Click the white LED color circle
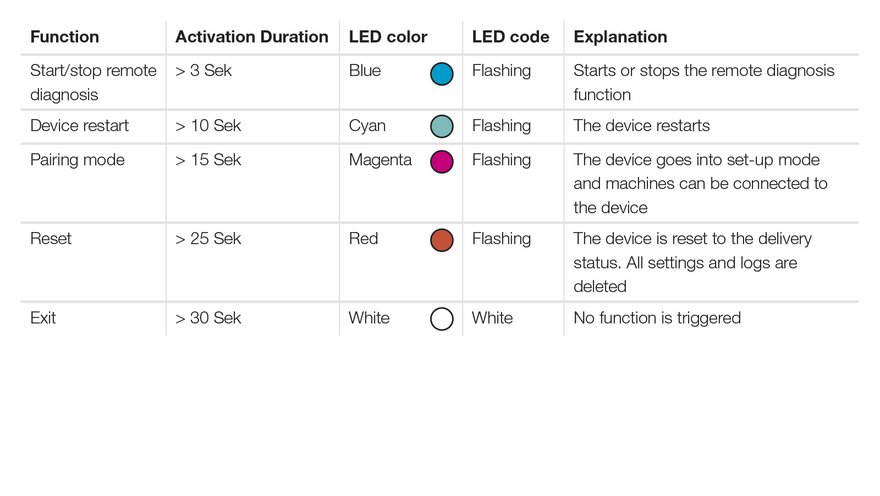The width and height of the screenshot is (880, 496). coord(441,319)
